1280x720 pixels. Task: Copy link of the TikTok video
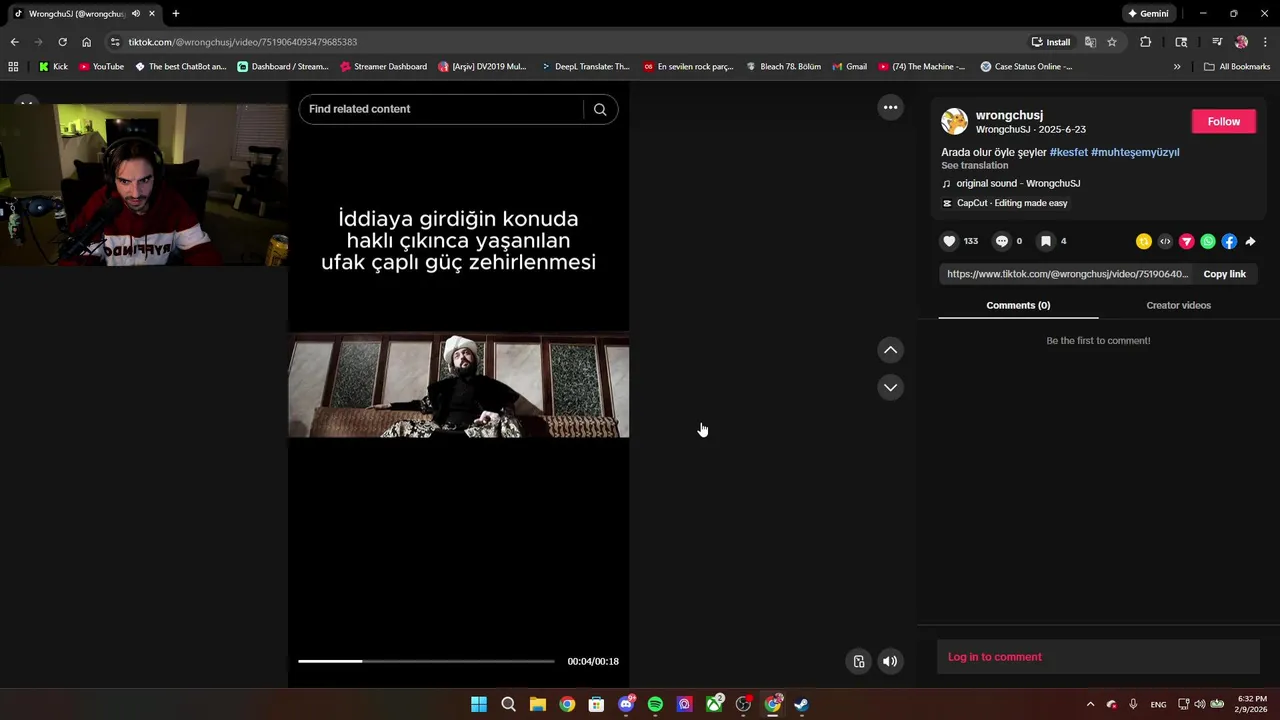click(x=1224, y=274)
